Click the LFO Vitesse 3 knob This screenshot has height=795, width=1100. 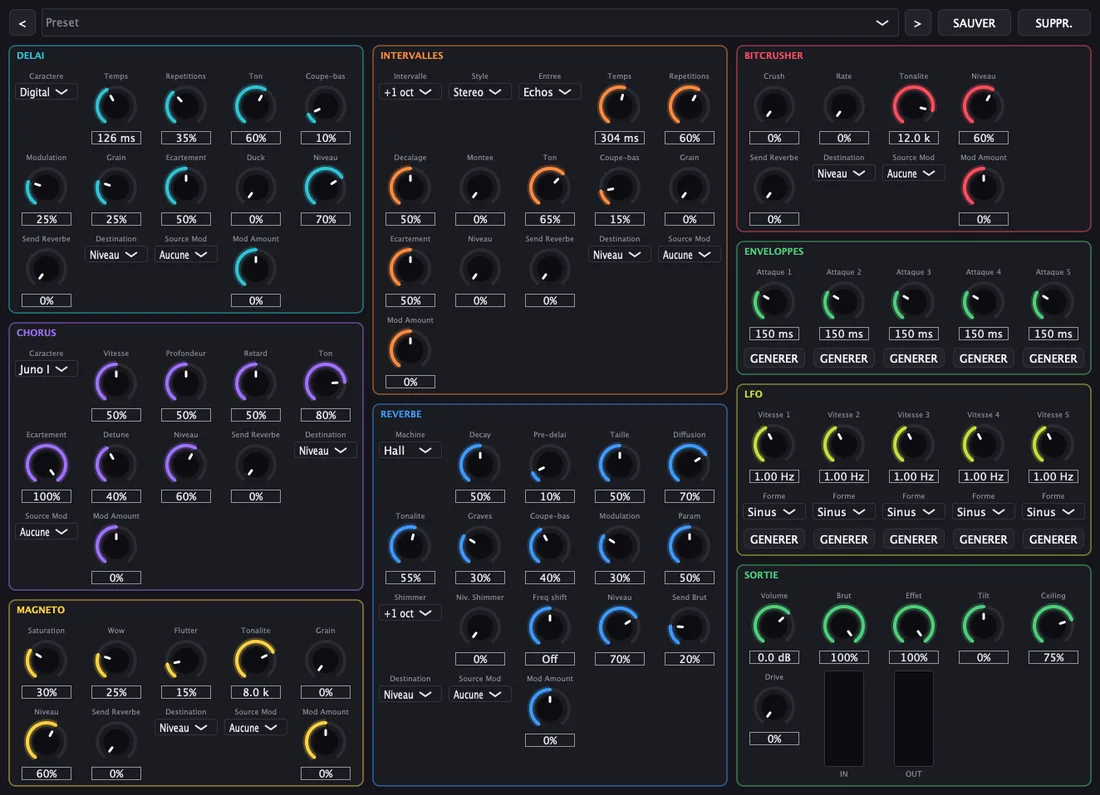point(913,445)
